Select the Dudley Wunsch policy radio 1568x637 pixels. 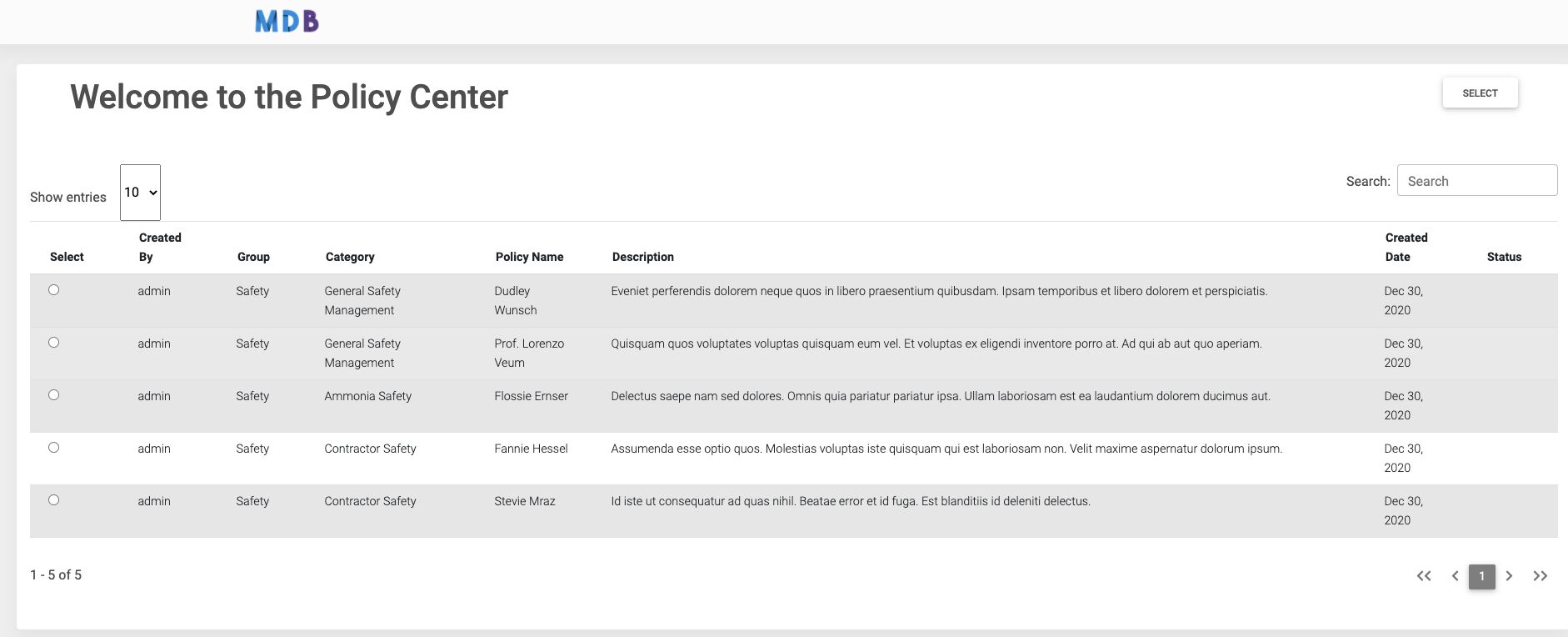pyautogui.click(x=54, y=290)
